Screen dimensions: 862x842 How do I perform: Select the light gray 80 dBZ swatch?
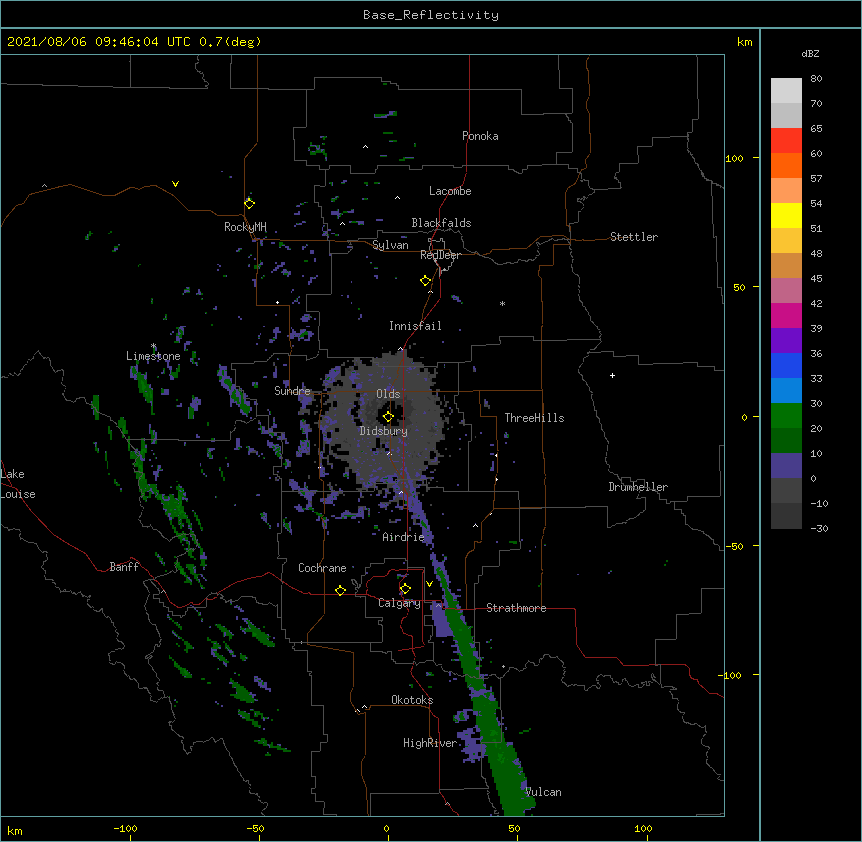point(786,91)
